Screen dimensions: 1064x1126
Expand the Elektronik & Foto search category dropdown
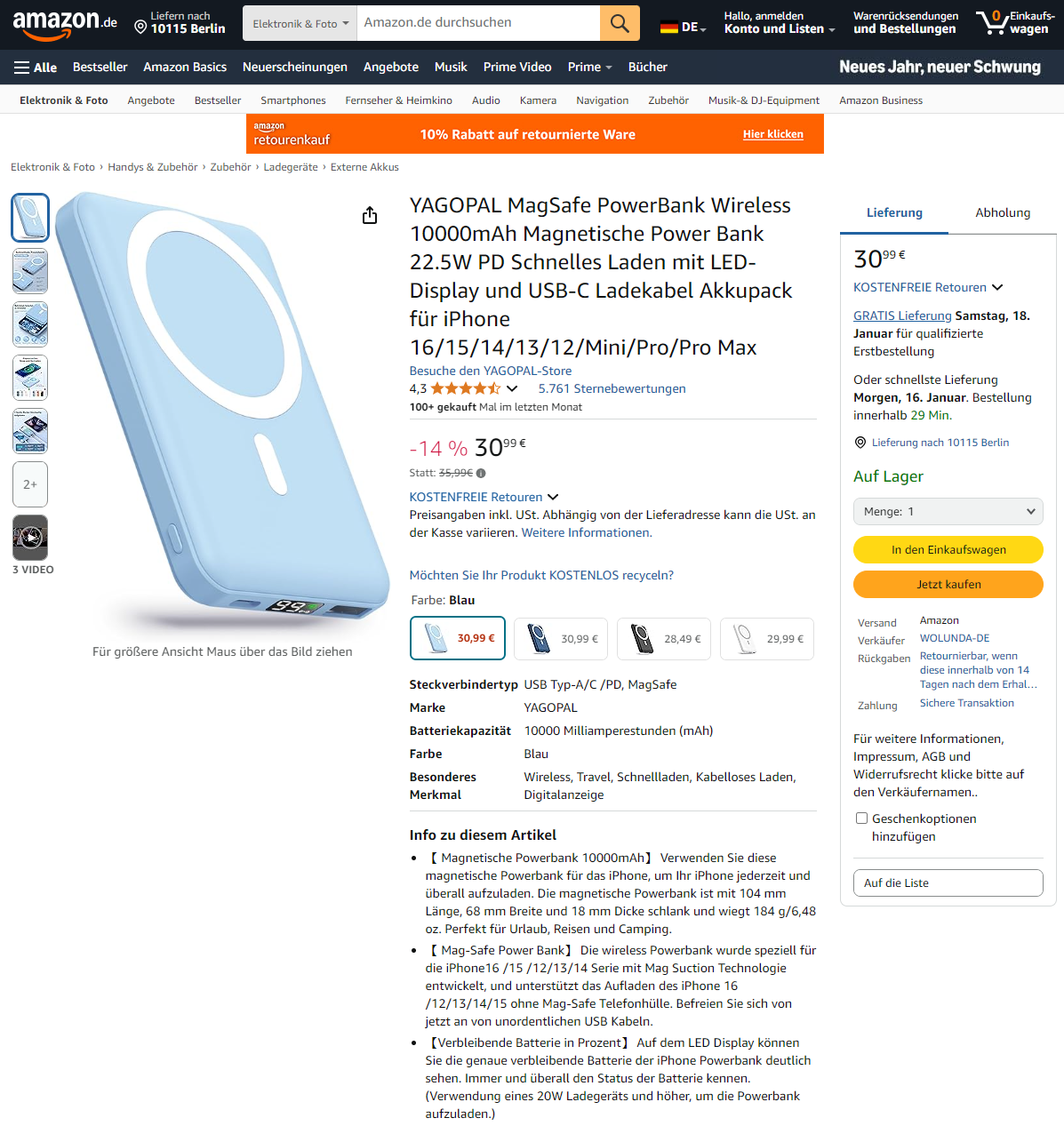tap(300, 23)
